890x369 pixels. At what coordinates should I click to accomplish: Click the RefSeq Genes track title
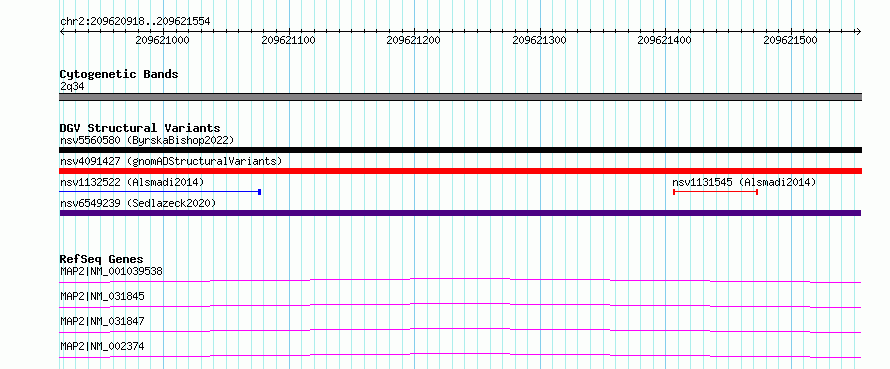click(101, 259)
